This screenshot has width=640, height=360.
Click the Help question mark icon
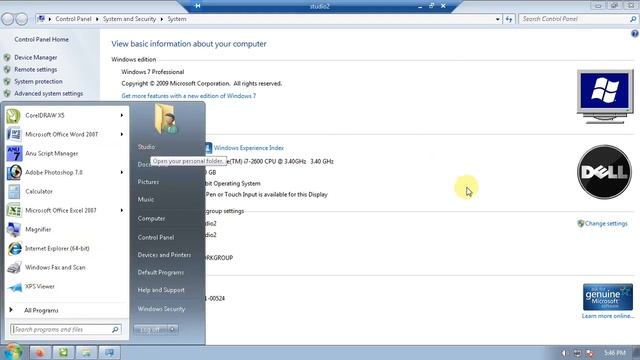pos(635,34)
